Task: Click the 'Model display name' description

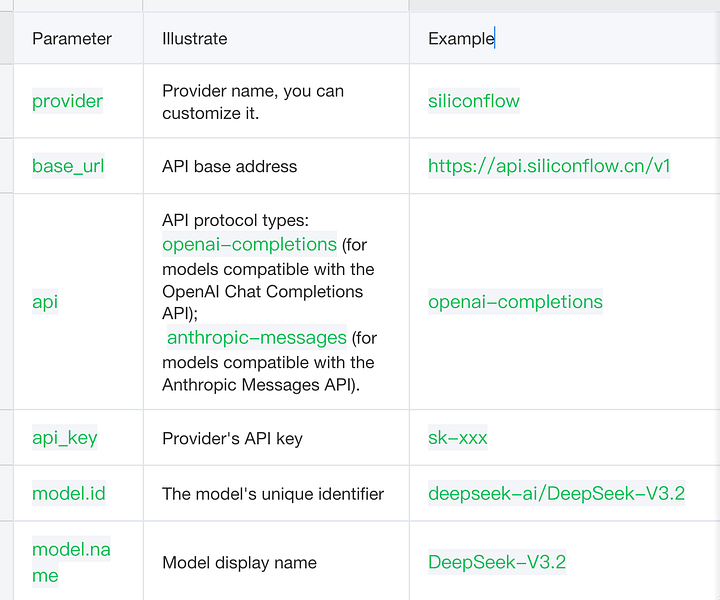Action: pyautogui.click(x=239, y=562)
